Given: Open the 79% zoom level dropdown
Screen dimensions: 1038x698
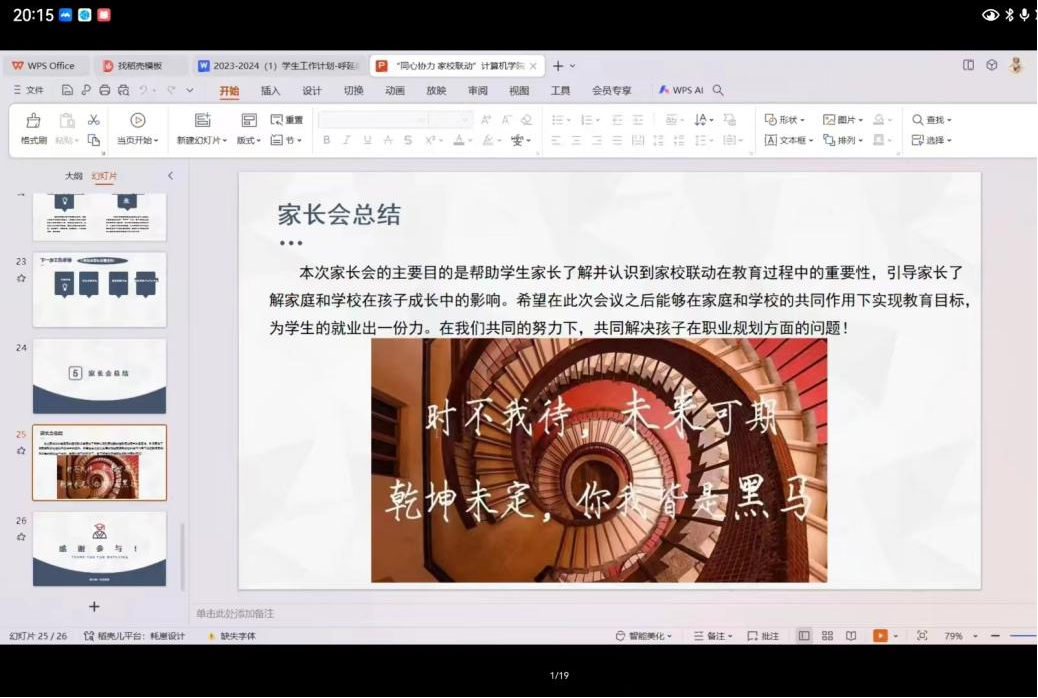Looking at the screenshot, I should click(959, 636).
